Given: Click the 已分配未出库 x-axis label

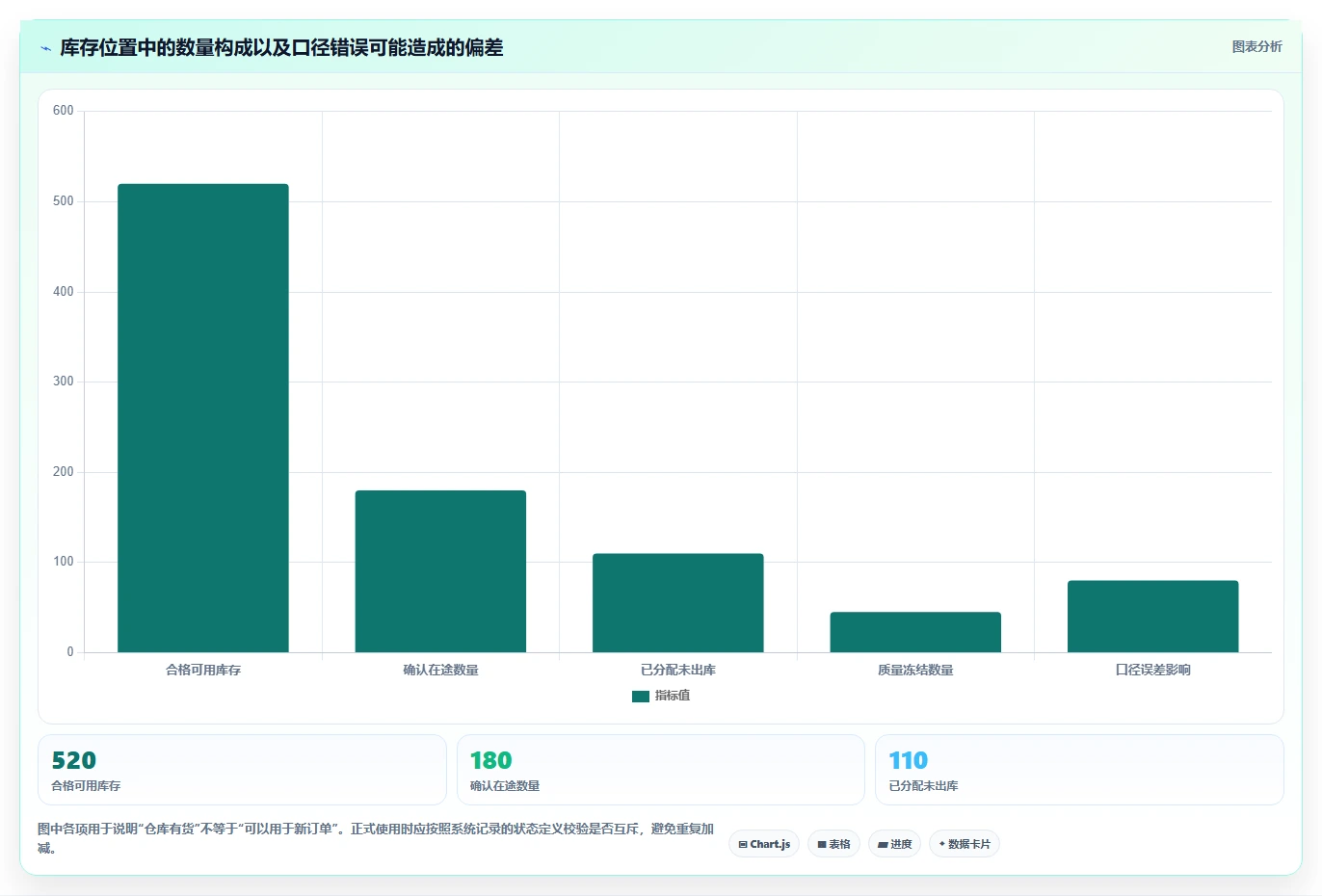Looking at the screenshot, I should pyautogui.click(x=678, y=670).
